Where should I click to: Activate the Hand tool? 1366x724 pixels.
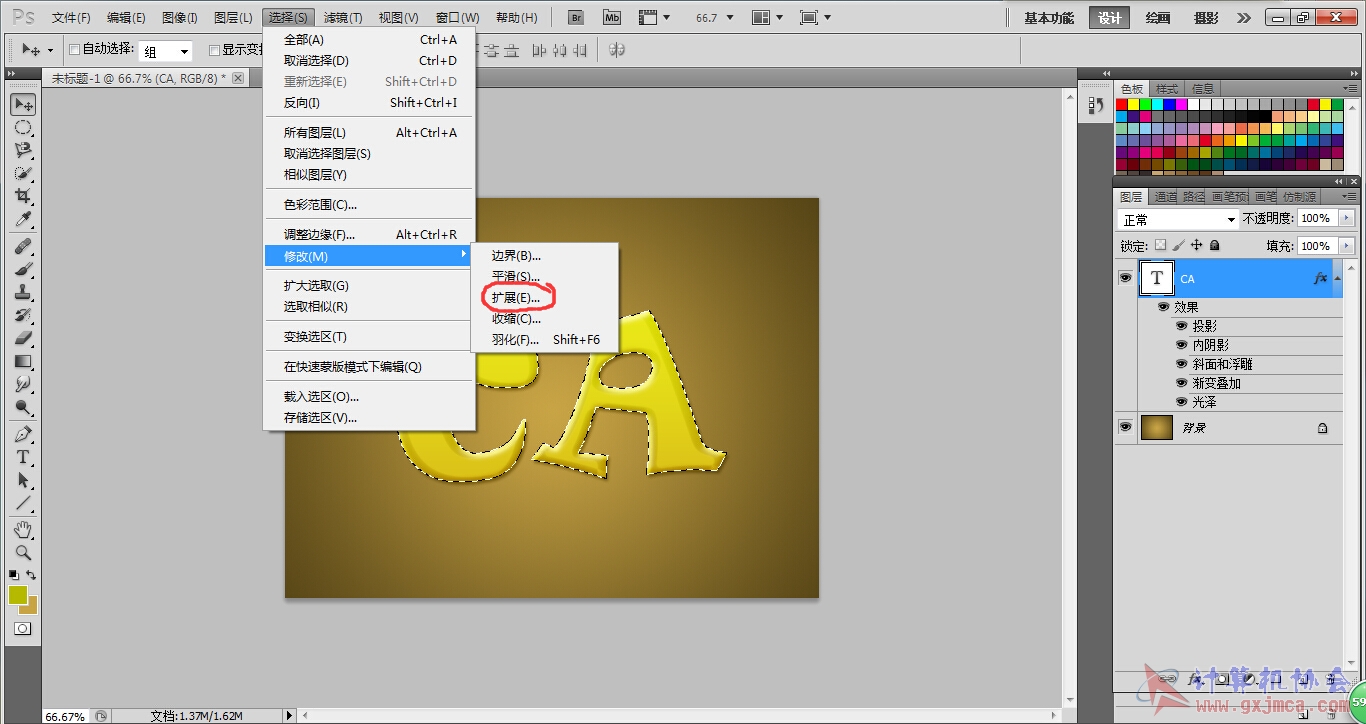point(23,528)
